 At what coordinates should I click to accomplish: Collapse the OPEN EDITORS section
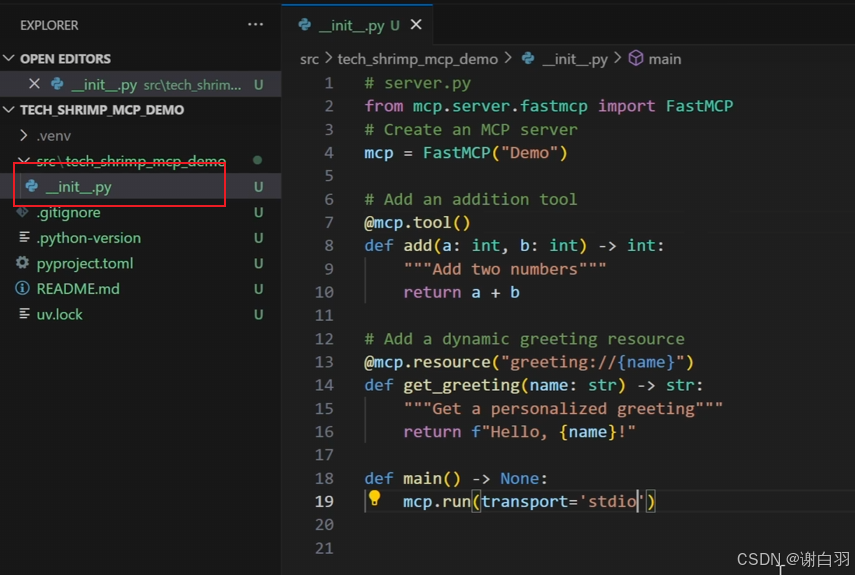[9, 58]
